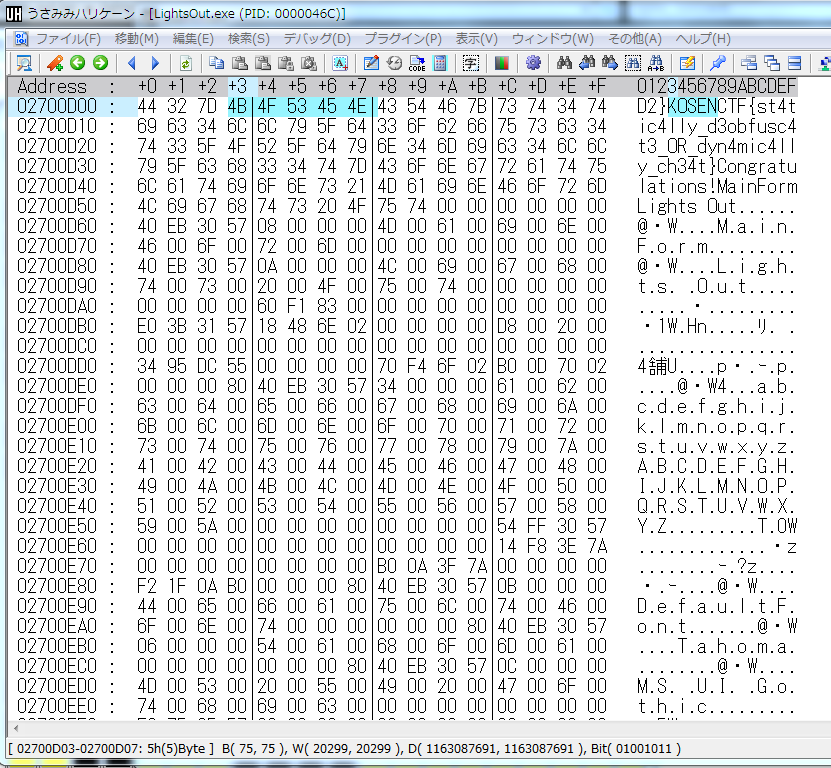Click the key-add icon on the toolbar
The image size is (831, 768).
56,62
